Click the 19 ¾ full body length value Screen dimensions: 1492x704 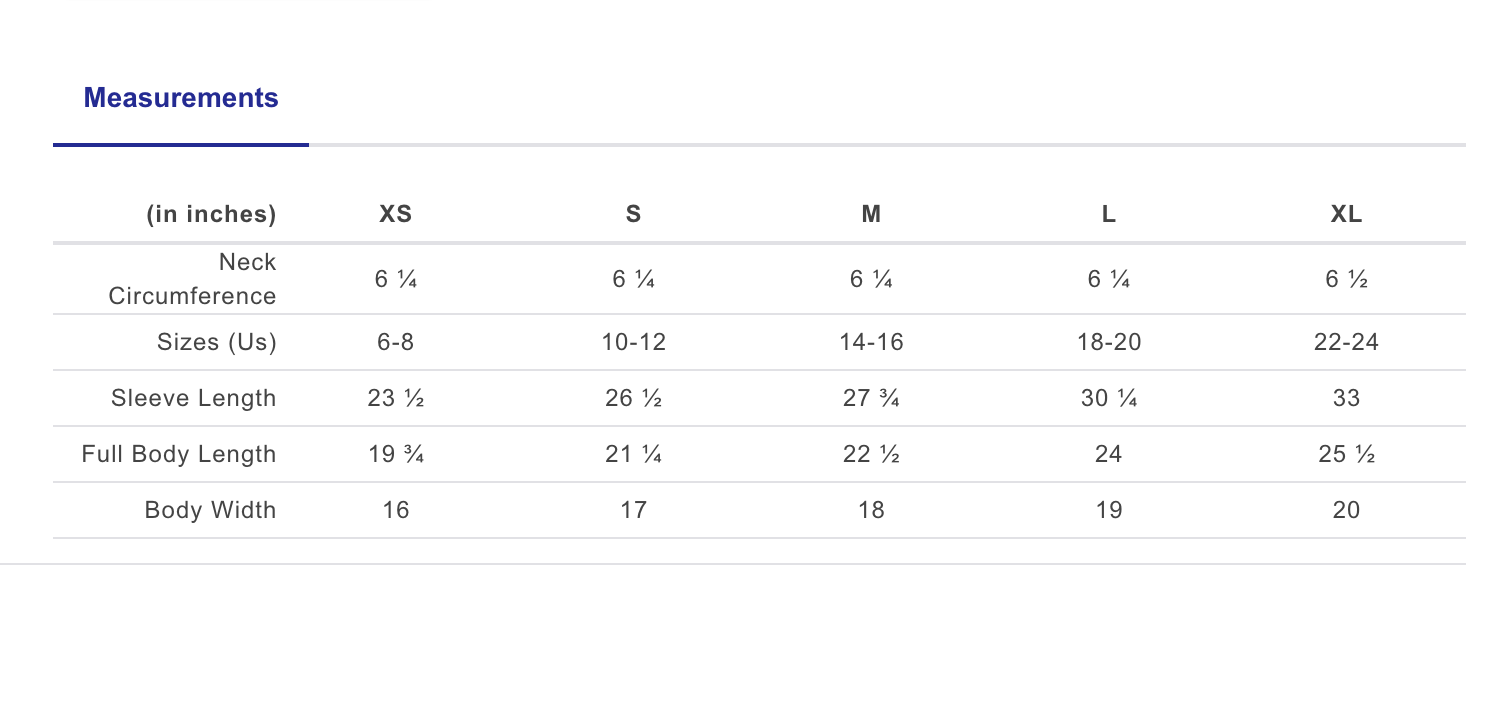click(x=396, y=454)
